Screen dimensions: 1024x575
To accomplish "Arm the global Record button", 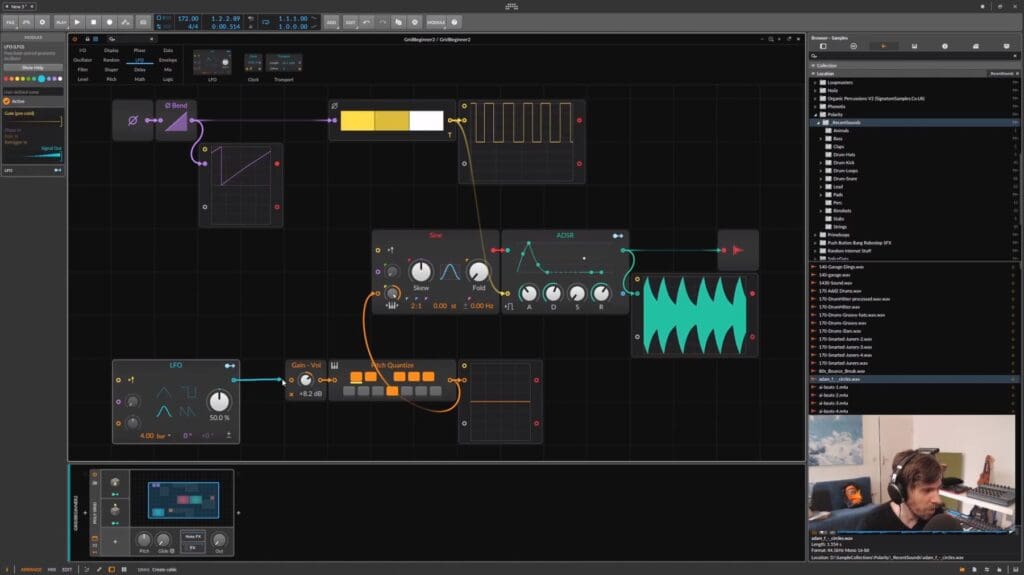I will point(109,22).
